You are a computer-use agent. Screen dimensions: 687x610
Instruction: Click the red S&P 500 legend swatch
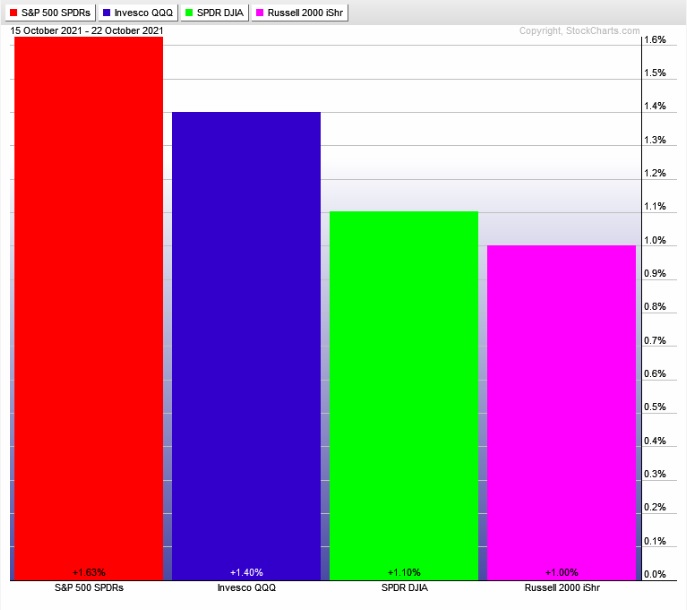point(14,13)
